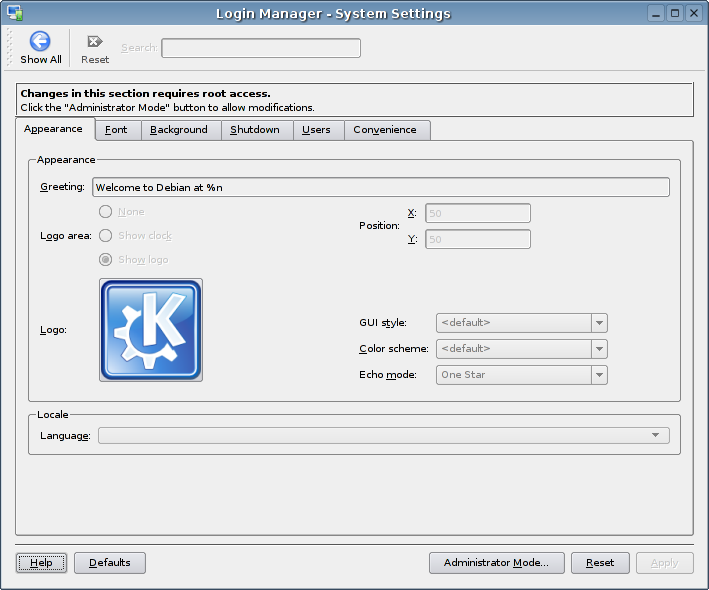This screenshot has width=709, height=590.
Task: Click the Position X input field
Action: [478, 213]
